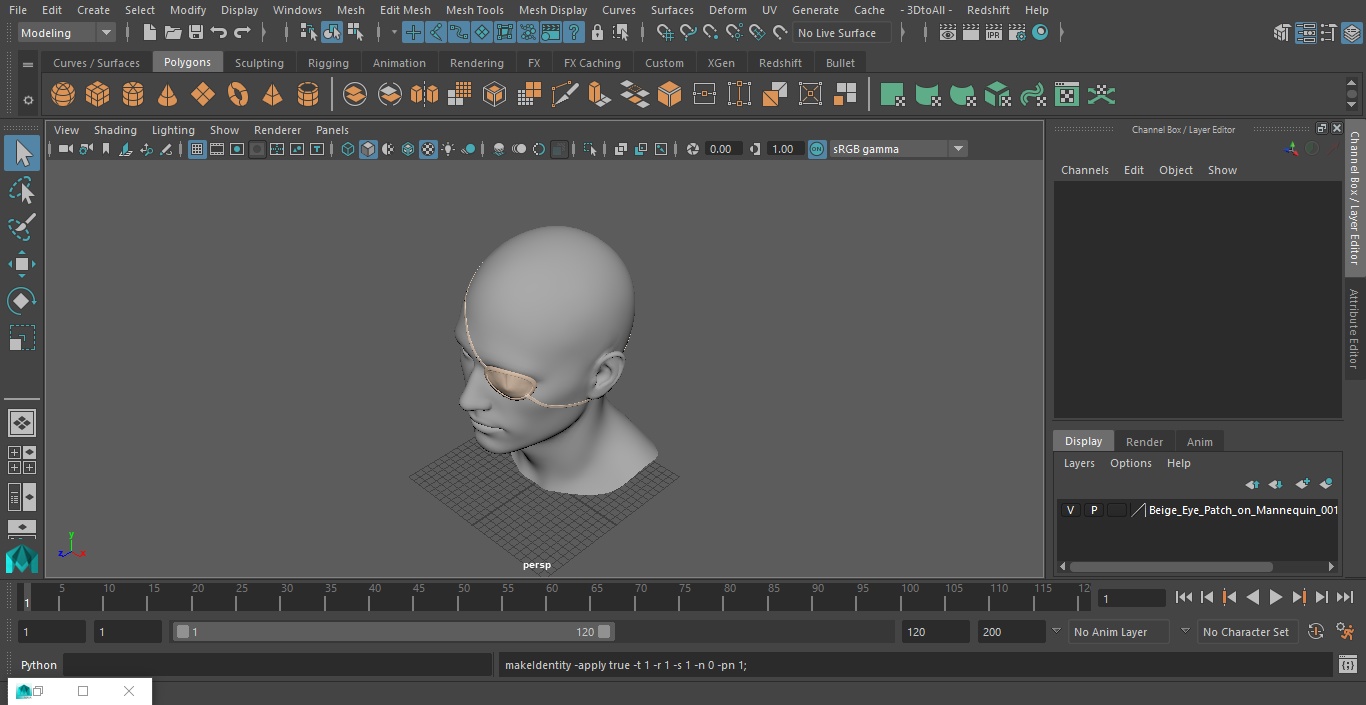1366x705 pixels.
Task: Open the Channels menu in Channel Box
Action: pyautogui.click(x=1085, y=170)
